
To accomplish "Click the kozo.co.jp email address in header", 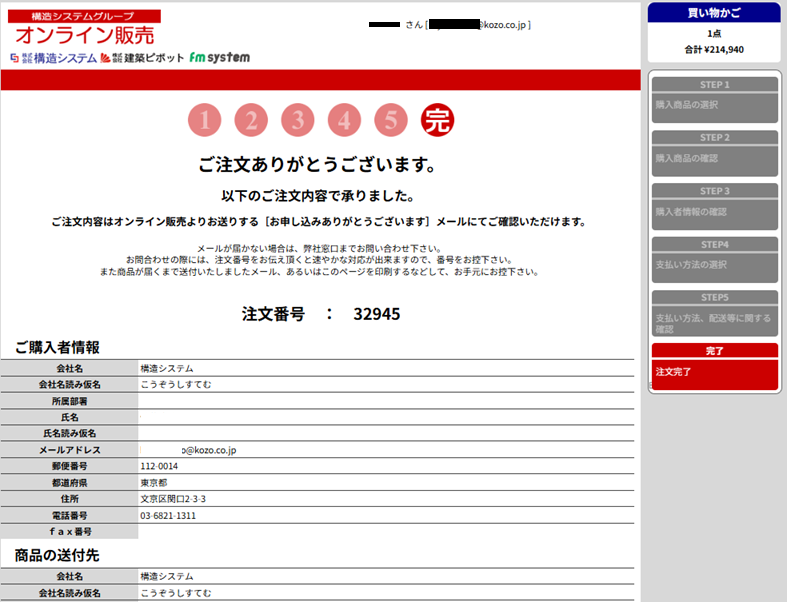I will (x=480, y=24).
